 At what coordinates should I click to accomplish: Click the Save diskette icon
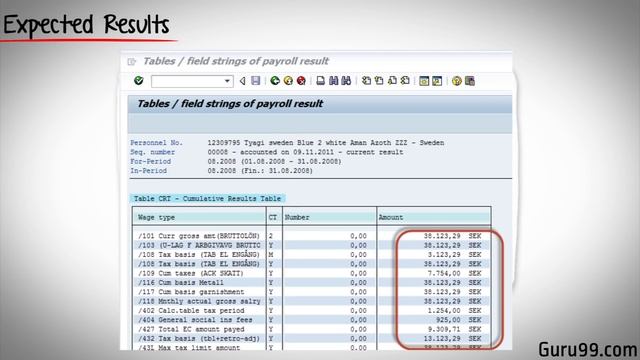pyautogui.click(x=256, y=81)
